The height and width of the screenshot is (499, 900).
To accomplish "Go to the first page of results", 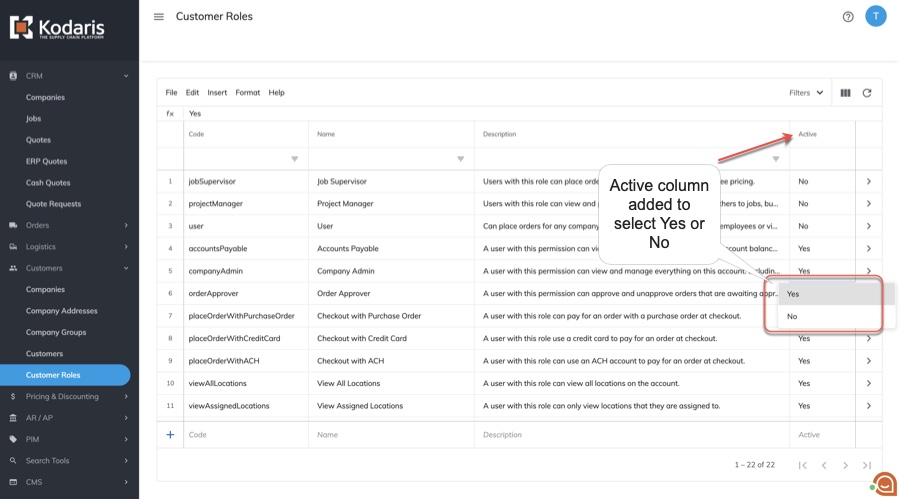I will click(802, 465).
